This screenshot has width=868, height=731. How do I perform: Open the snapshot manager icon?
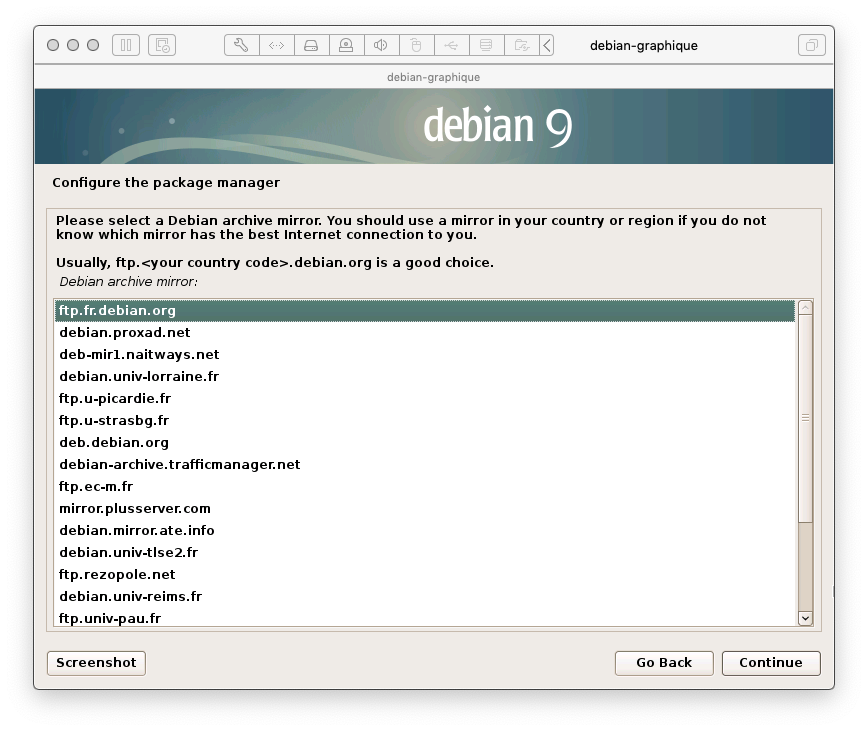[162, 45]
